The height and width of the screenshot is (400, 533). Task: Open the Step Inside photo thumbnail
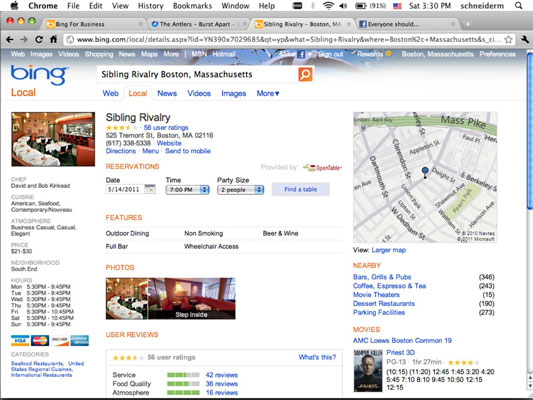point(191,298)
